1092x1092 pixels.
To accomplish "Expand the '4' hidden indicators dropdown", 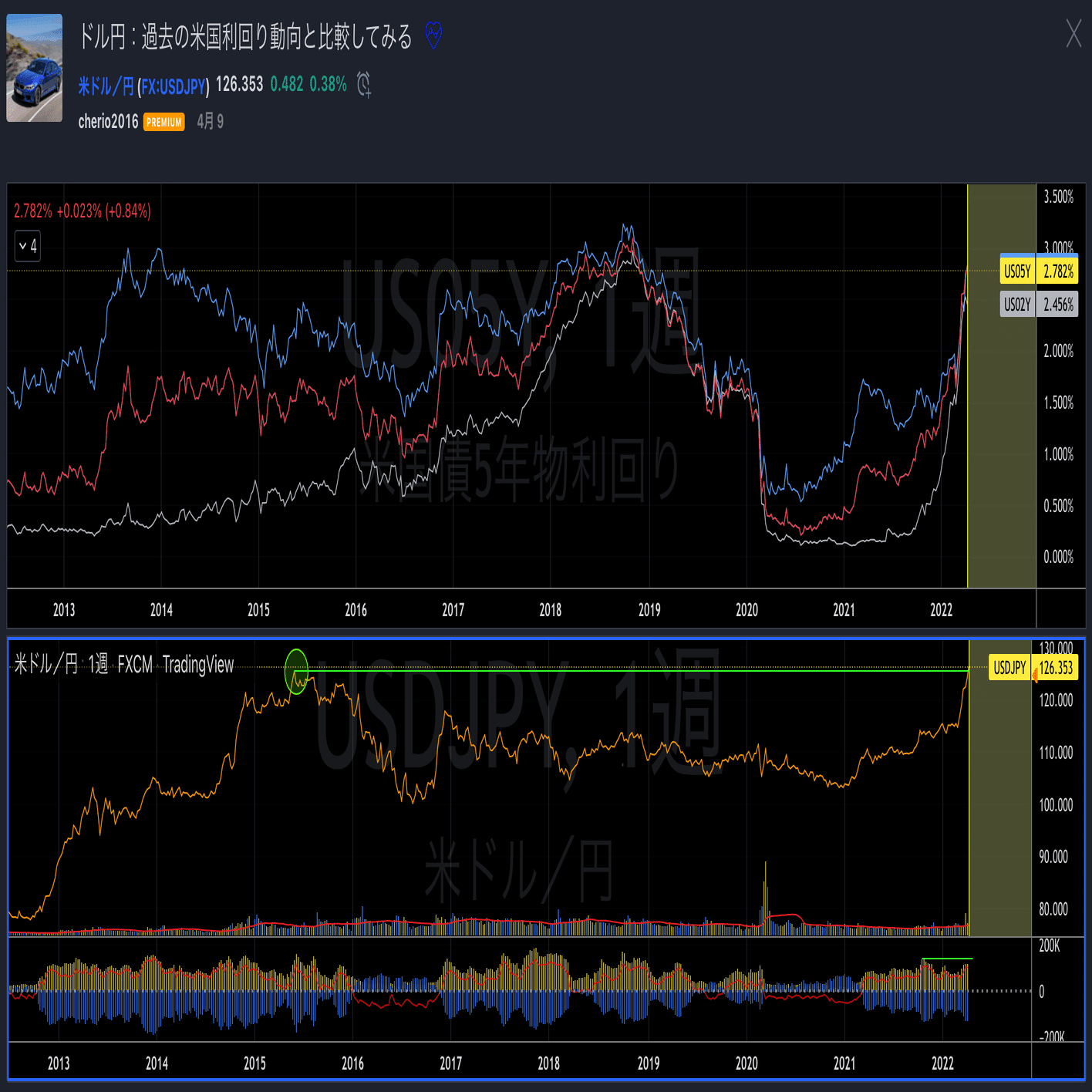I will pos(27,247).
